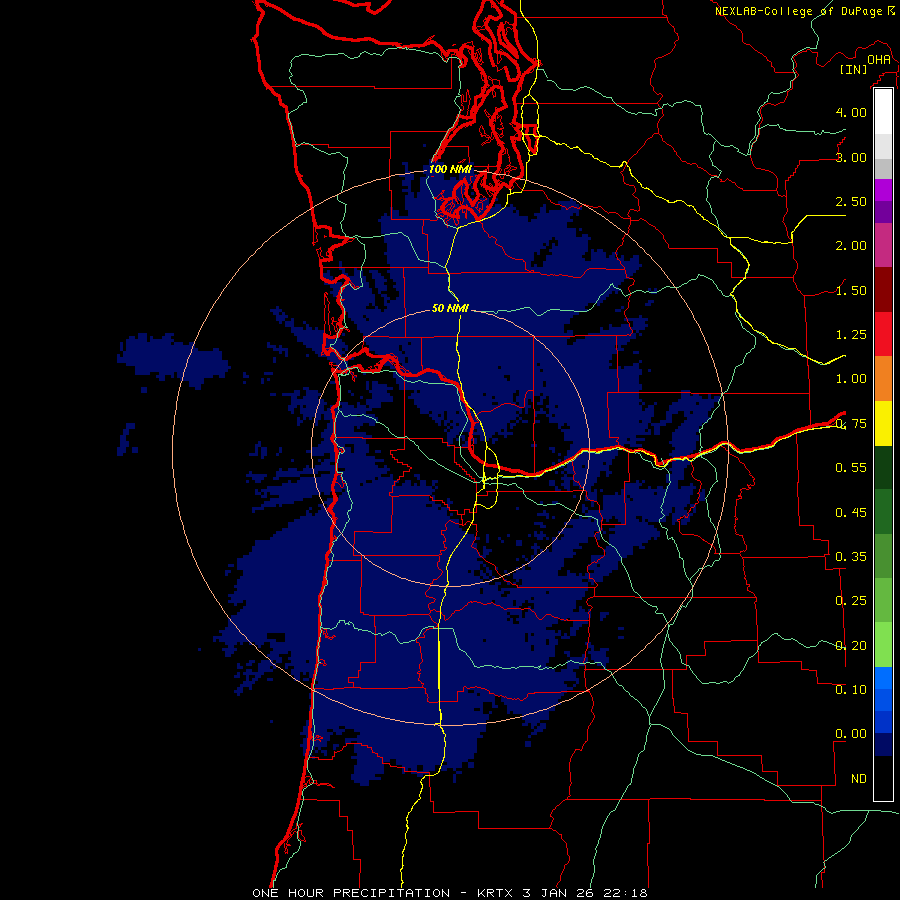900x900 pixels.
Task: Pick the white swatch at the legend top
Action: [883, 112]
